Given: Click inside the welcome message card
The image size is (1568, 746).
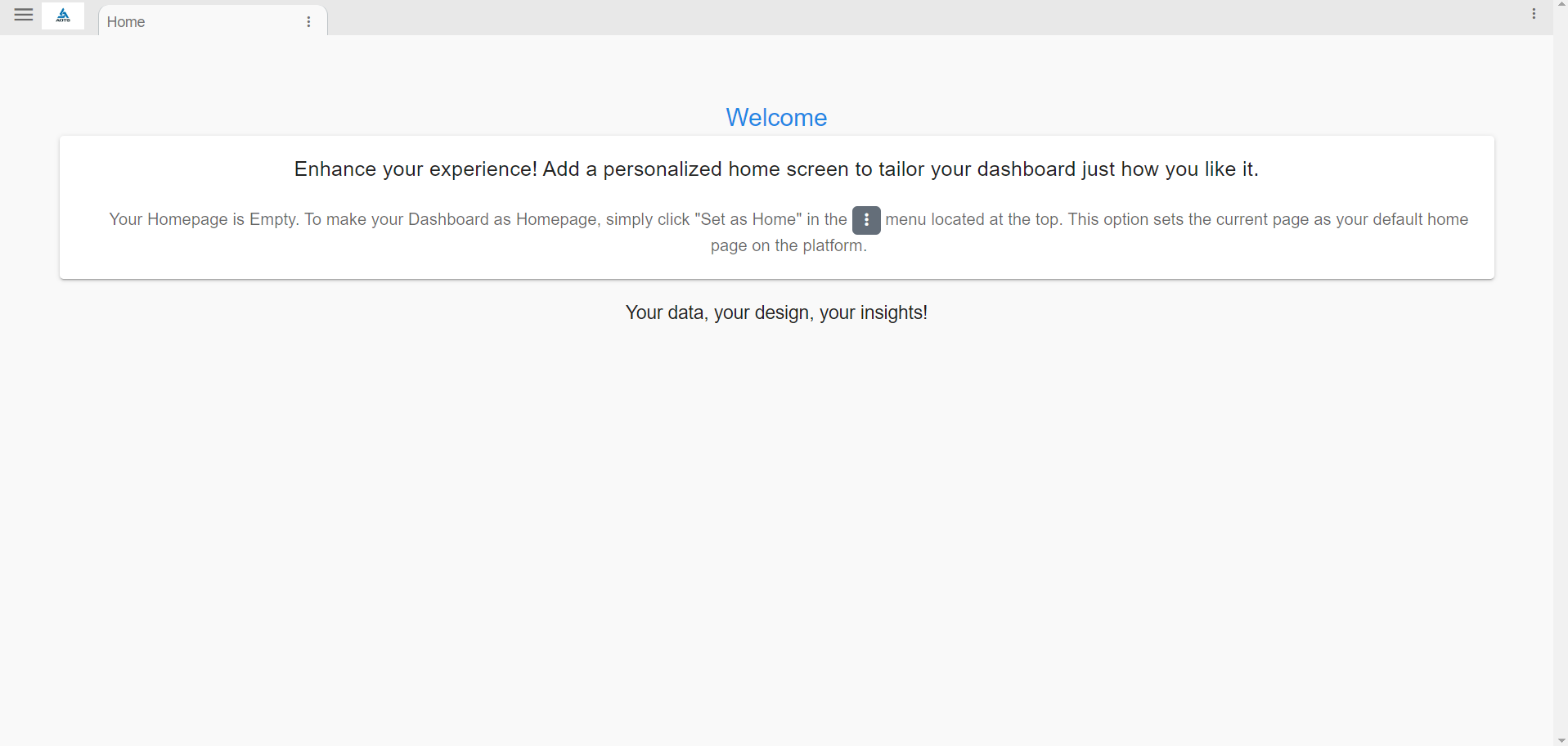Looking at the screenshot, I should click(x=775, y=207).
